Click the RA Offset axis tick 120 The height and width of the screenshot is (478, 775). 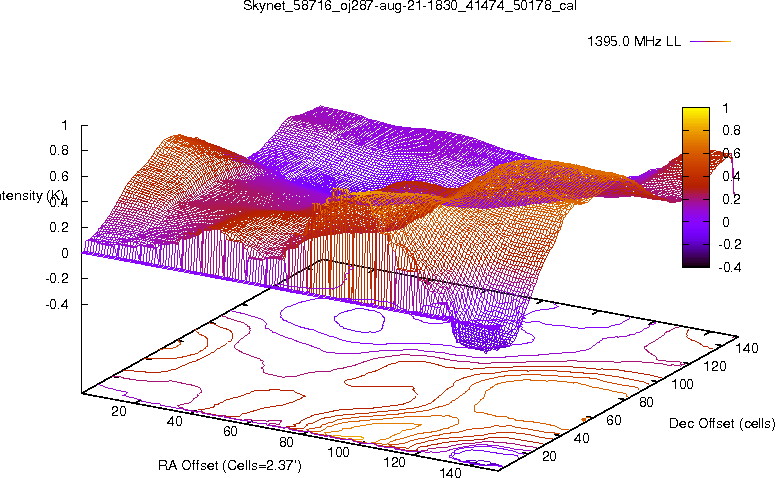(394, 462)
